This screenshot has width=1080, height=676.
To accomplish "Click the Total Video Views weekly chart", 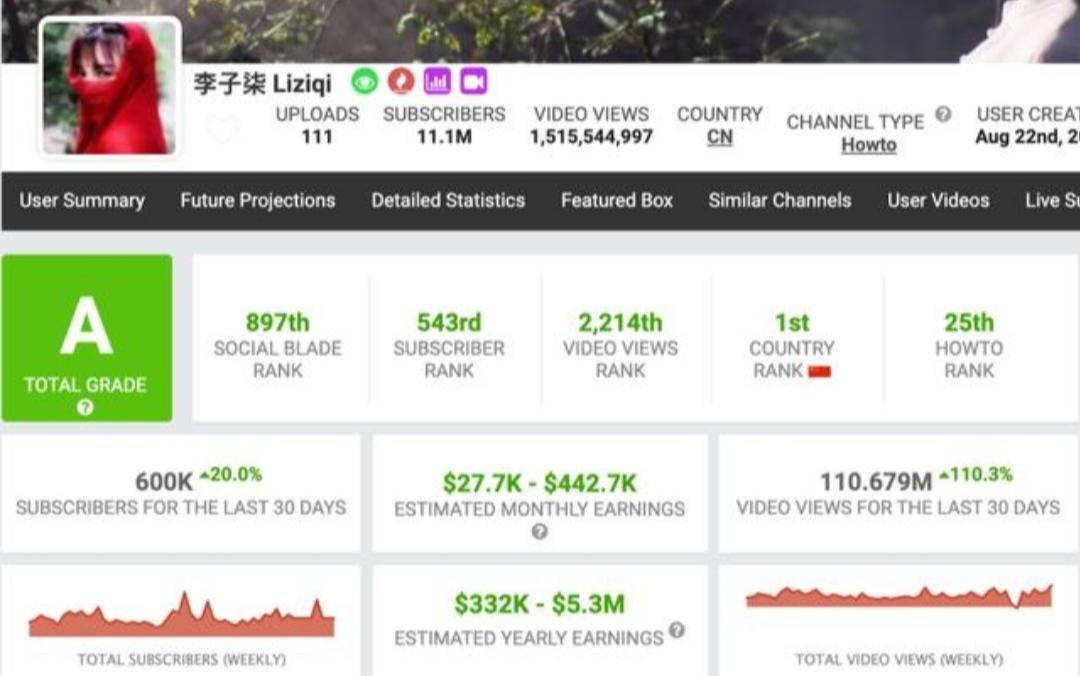I will pos(899,597).
